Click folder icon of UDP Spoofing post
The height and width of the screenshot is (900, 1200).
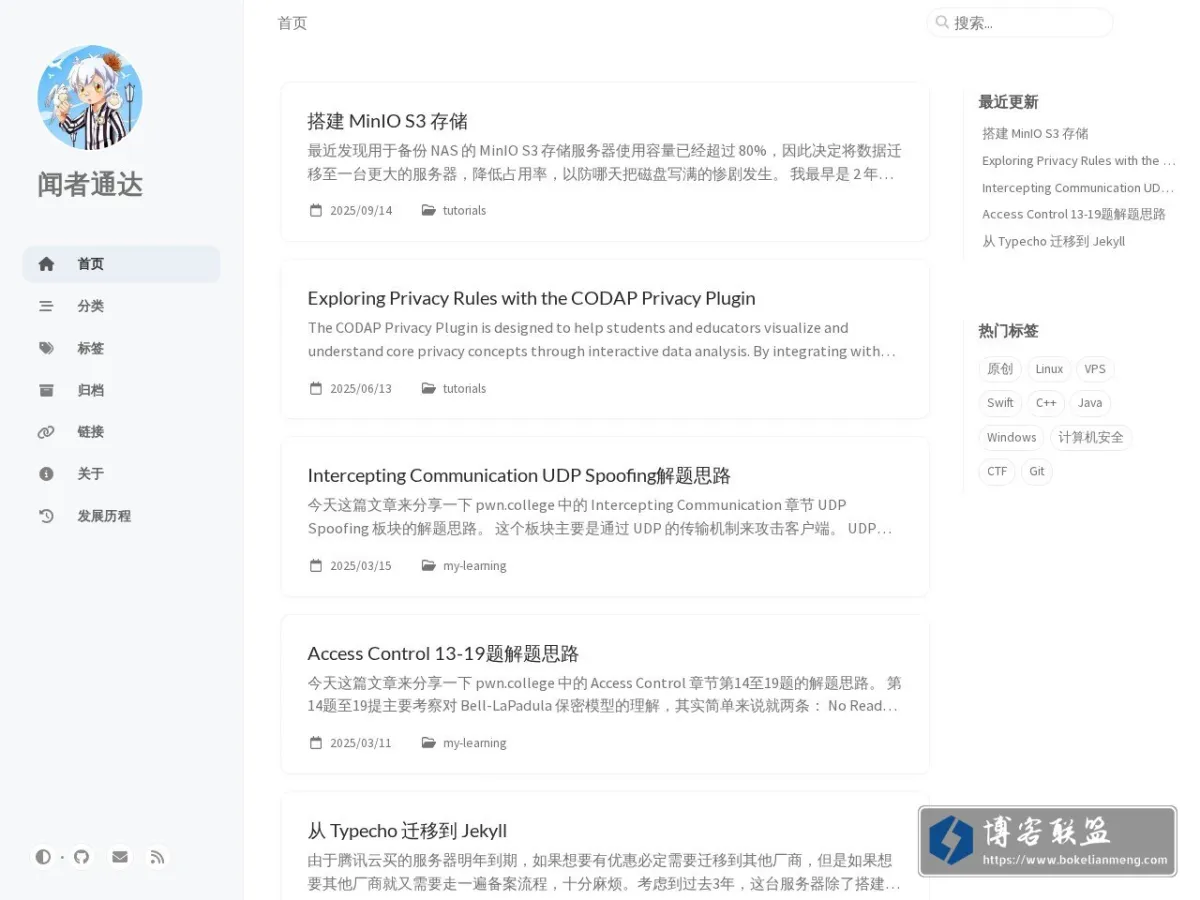[x=429, y=565]
